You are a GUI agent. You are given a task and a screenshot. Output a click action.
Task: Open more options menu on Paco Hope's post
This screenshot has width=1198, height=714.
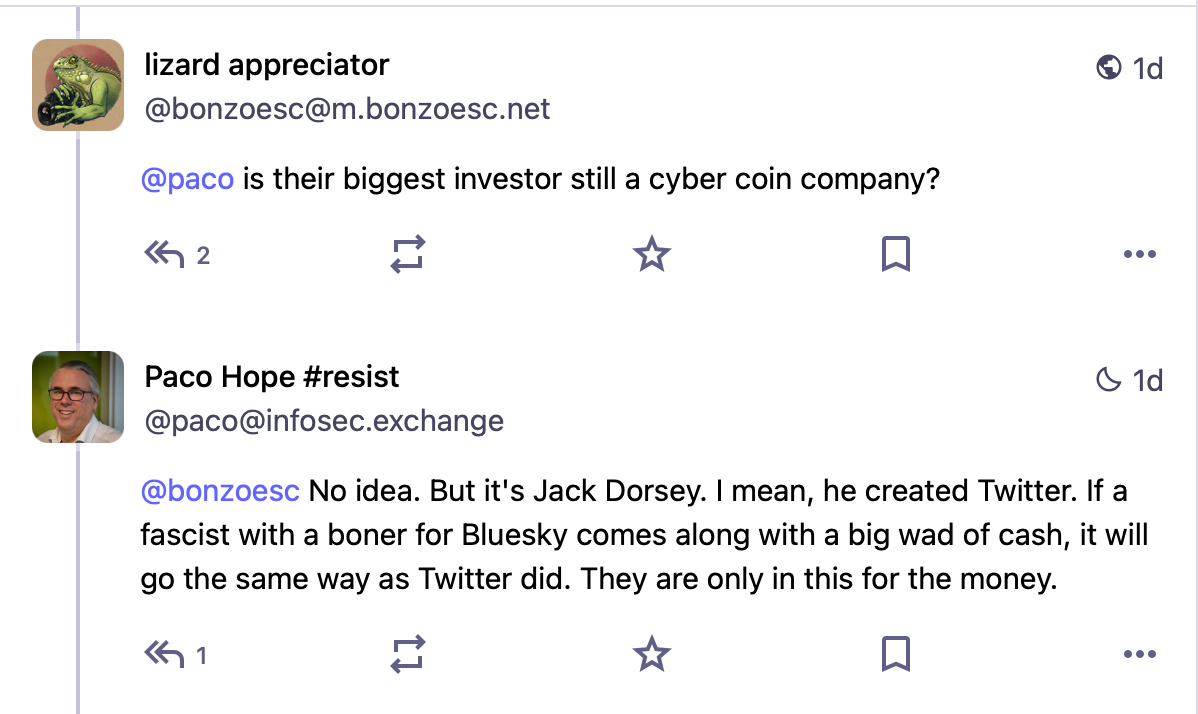tap(1139, 655)
